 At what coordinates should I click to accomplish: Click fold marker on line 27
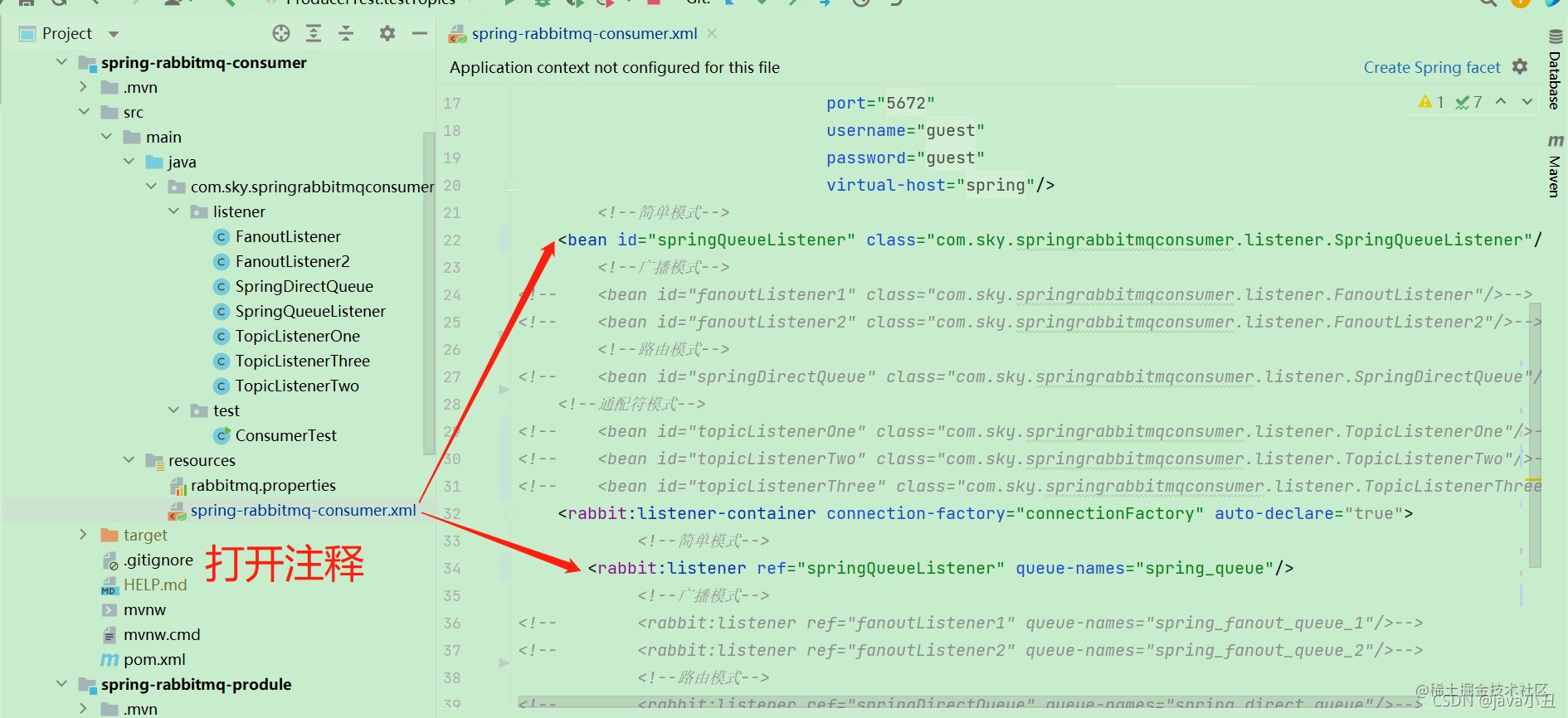pos(504,389)
